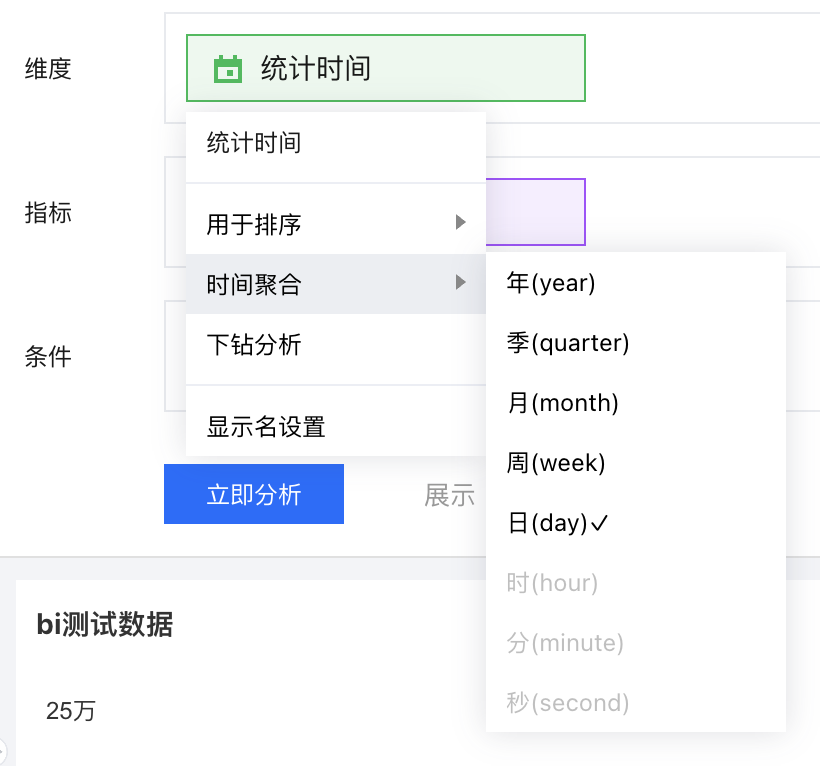820x766 pixels.
Task: Click the purple metric field chip
Action: click(535, 212)
